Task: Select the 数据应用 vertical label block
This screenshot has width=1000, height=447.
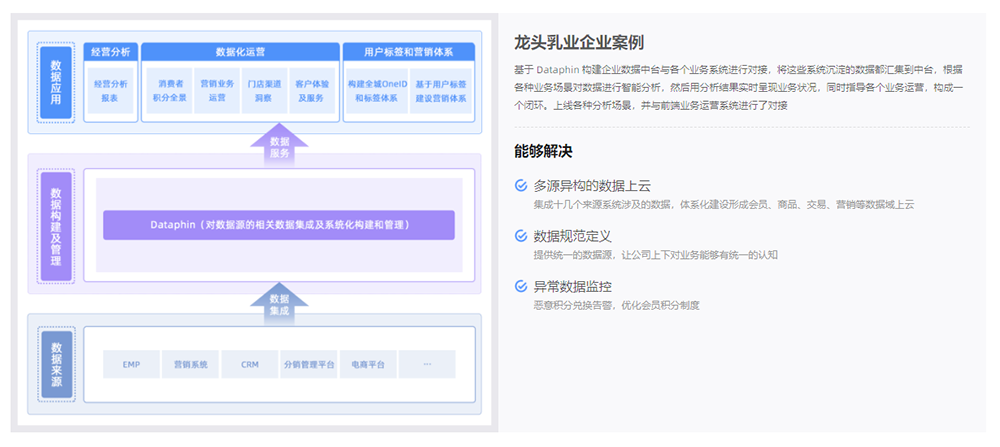Action: coord(56,82)
